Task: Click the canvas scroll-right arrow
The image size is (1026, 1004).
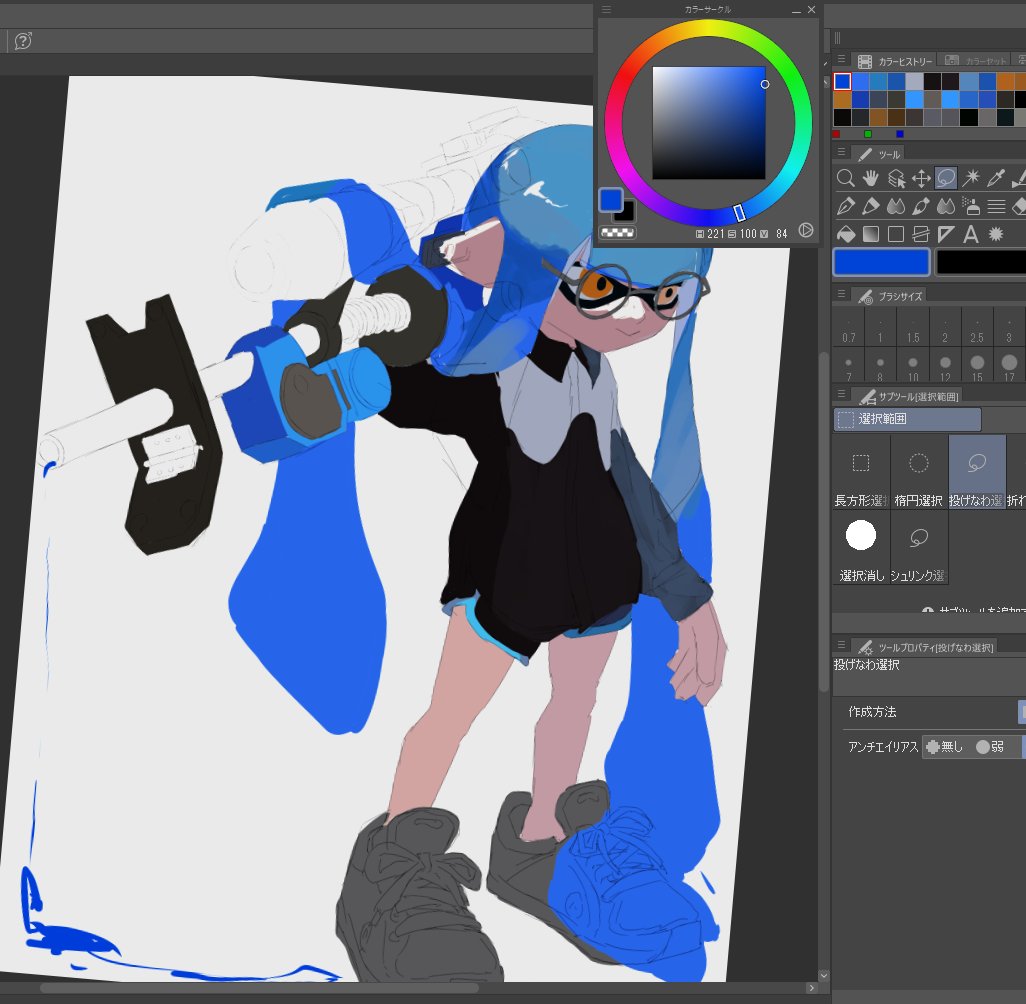Action: click(x=811, y=988)
